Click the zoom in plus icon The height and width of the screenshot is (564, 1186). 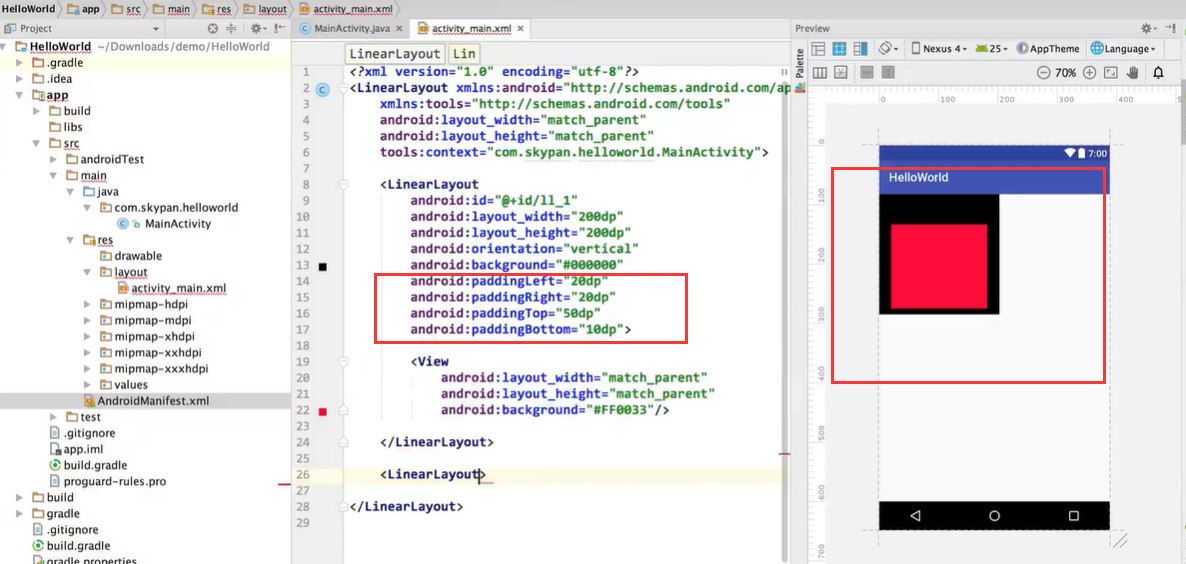click(x=1089, y=73)
